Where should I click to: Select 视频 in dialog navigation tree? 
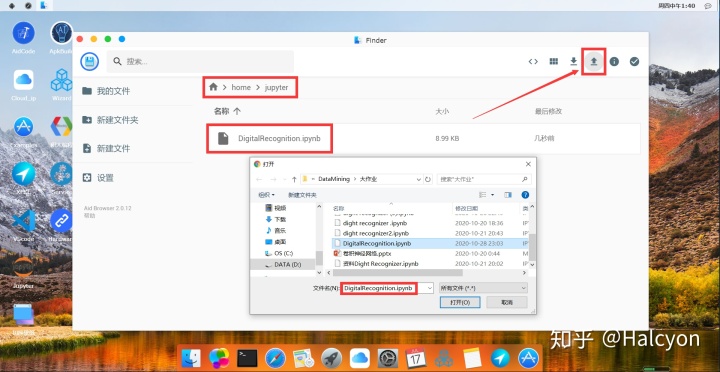pyautogui.click(x=276, y=208)
